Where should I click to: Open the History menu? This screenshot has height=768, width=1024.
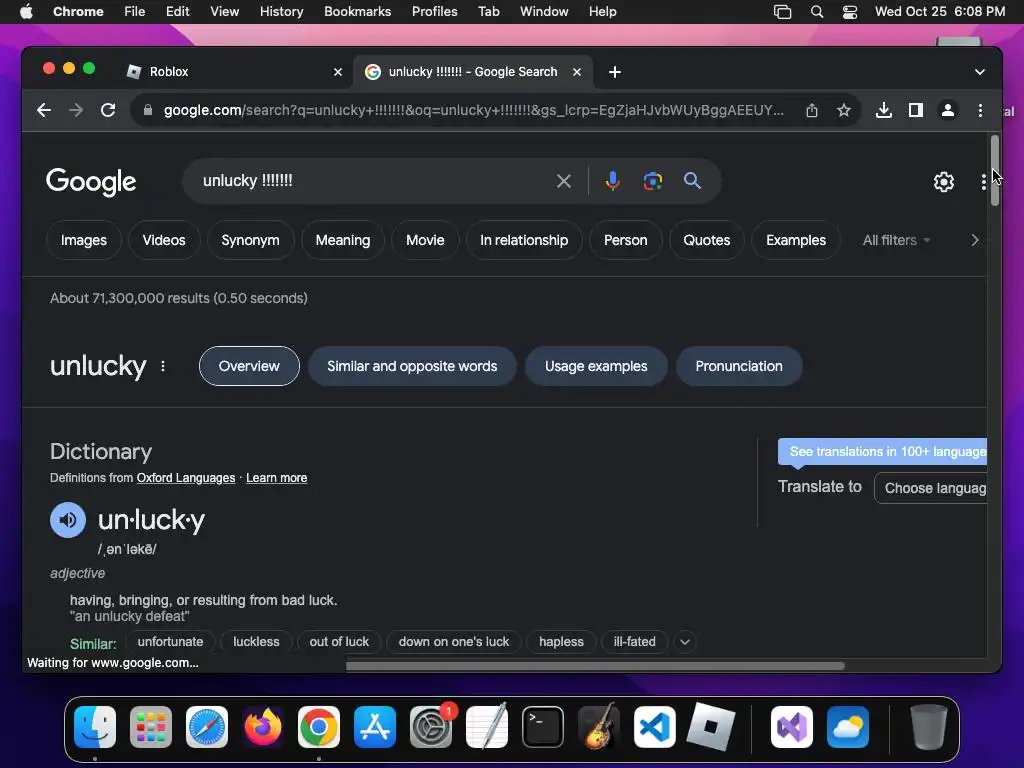pos(281,12)
